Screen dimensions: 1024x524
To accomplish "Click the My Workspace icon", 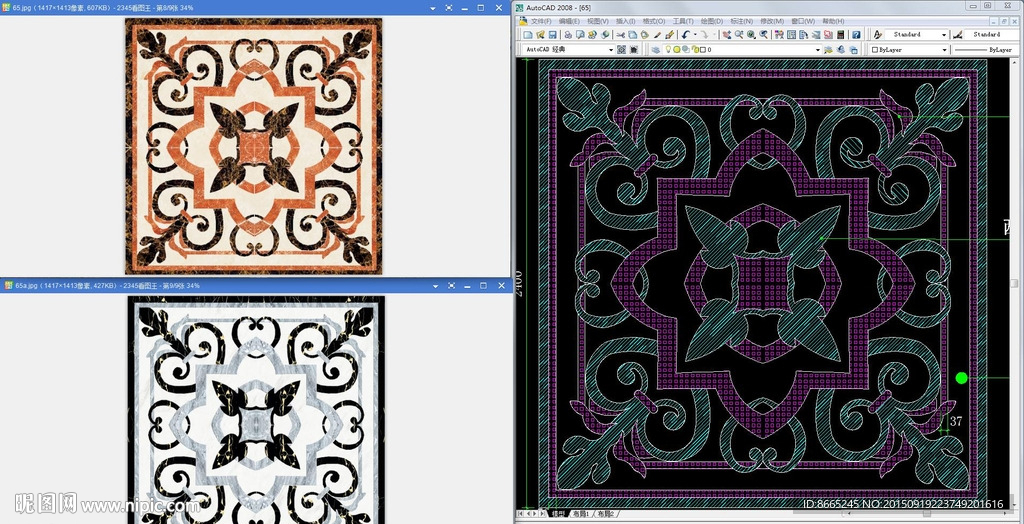I will coord(633,50).
